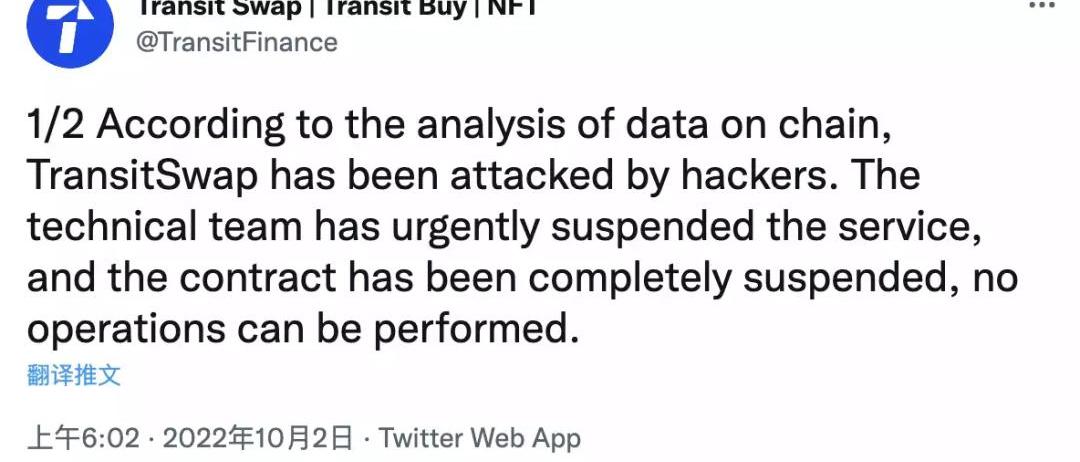Open the @TransitFinance handle link
The image size is (1080, 462).
click(x=236, y=42)
